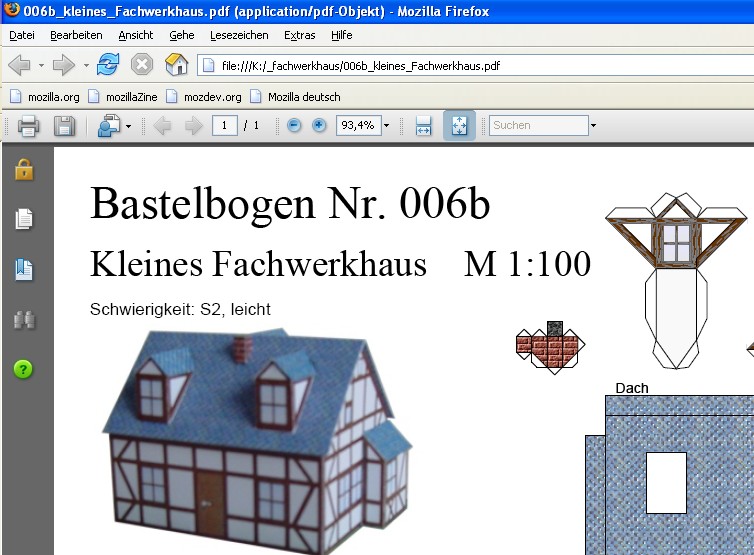The image size is (754, 555).
Task: Go to the Home page icon
Action: pos(176,64)
